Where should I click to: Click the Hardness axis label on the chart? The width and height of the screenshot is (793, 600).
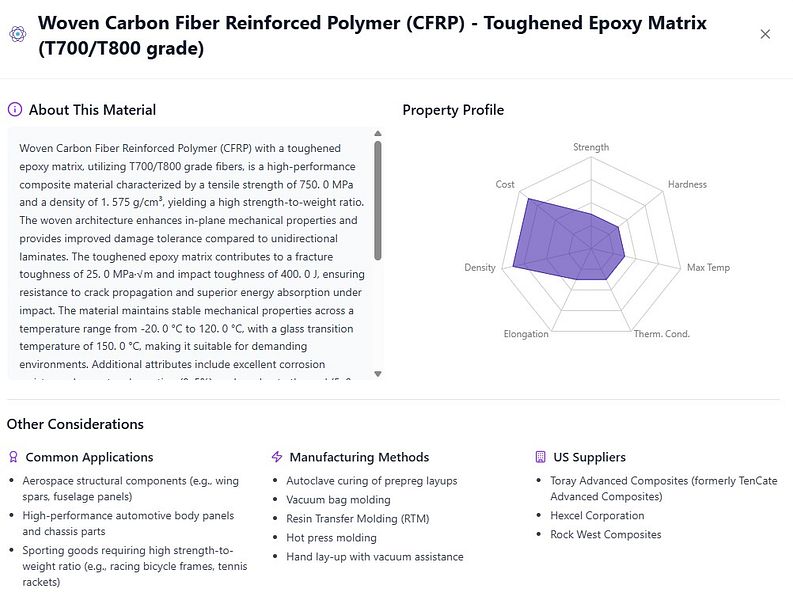(687, 184)
